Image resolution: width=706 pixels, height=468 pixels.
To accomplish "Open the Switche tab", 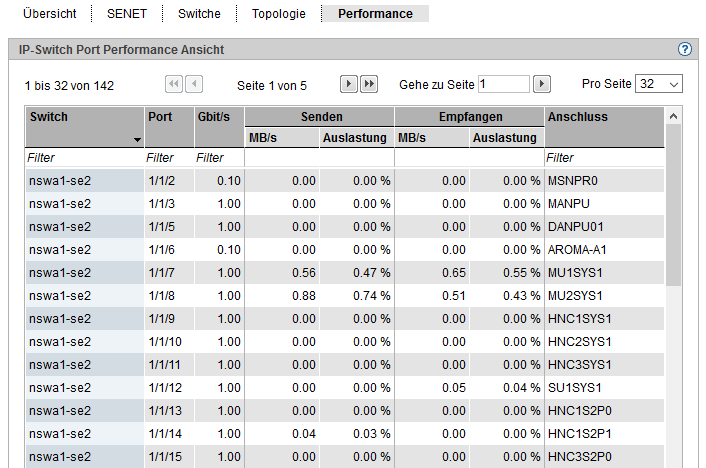I will pyautogui.click(x=199, y=14).
